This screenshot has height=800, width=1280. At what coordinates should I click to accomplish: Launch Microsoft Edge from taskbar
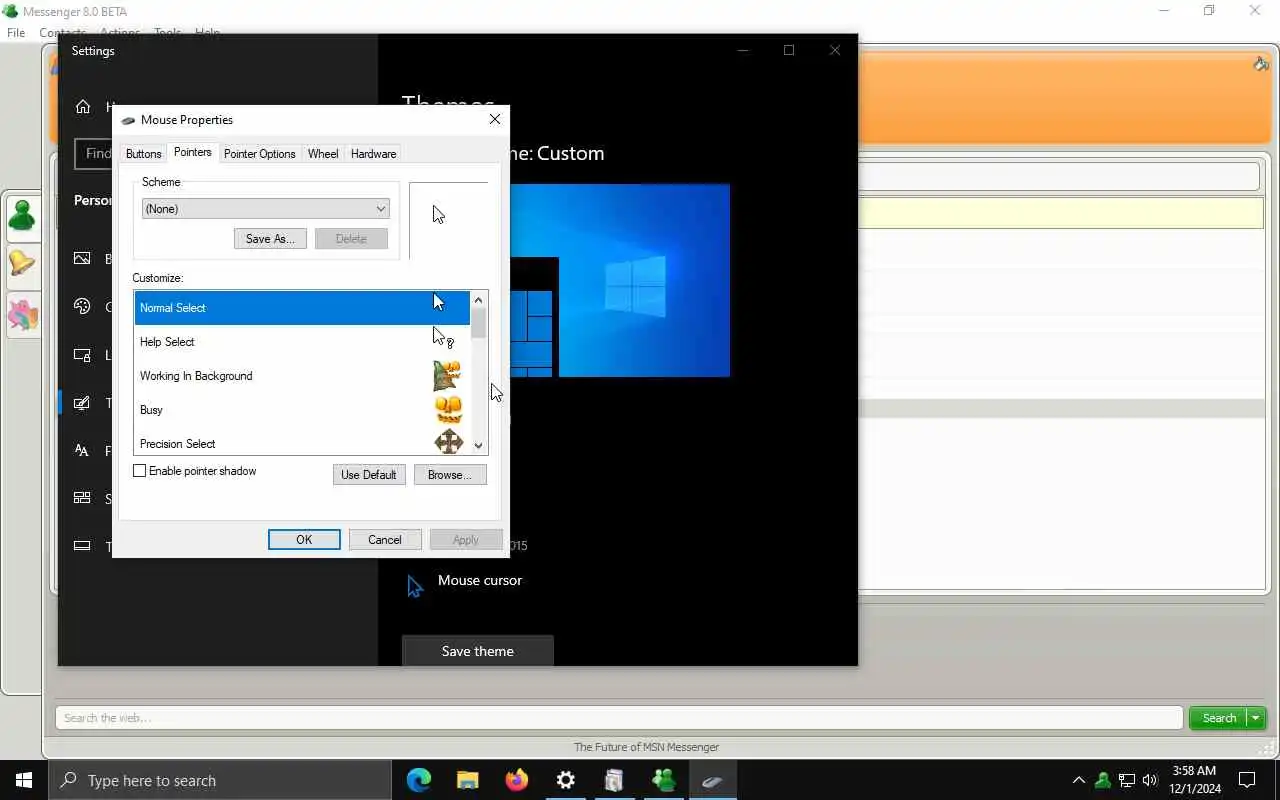click(x=419, y=780)
